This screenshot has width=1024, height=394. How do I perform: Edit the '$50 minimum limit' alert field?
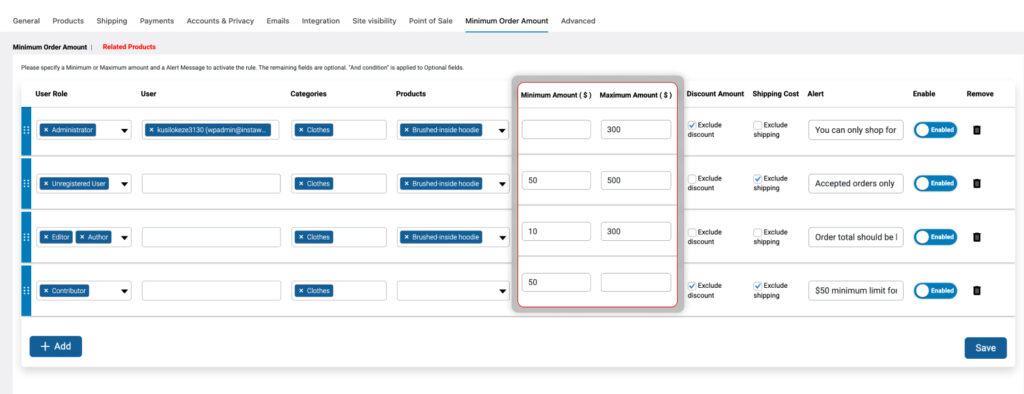click(856, 291)
